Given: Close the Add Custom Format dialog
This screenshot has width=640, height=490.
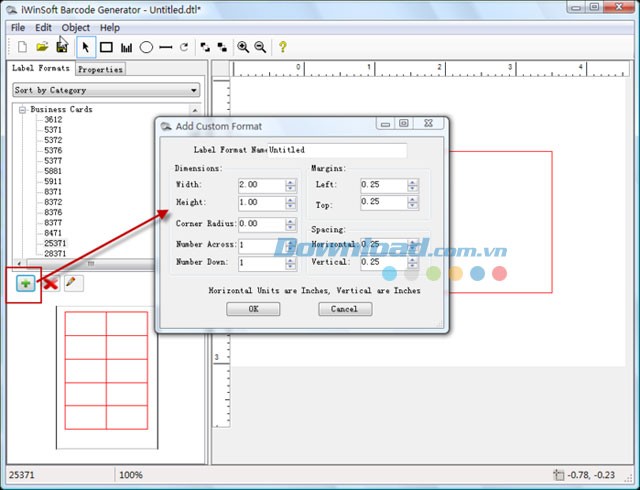Looking at the screenshot, I should [x=428, y=123].
